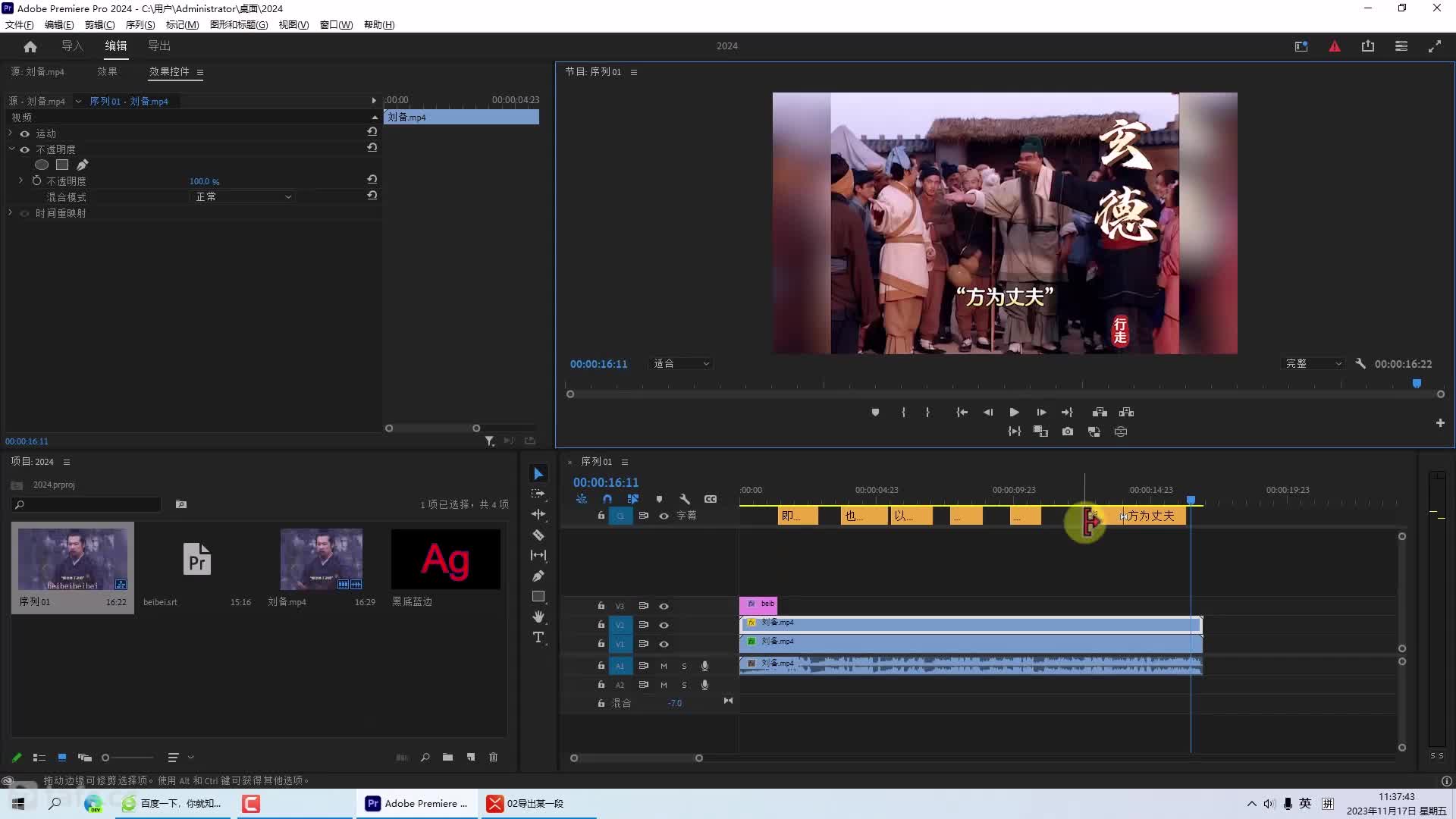Image resolution: width=1456 pixels, height=819 pixels.
Task: Switch to 导入 tab
Action: click(x=72, y=46)
